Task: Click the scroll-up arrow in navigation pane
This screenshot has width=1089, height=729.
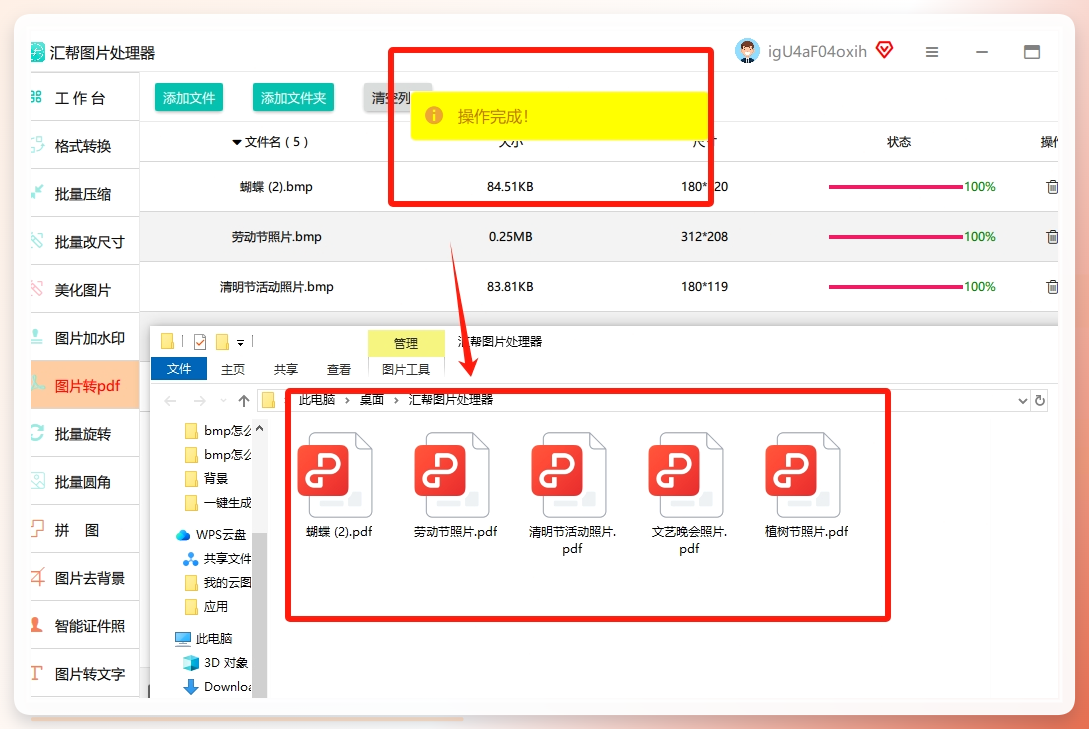Action: (259, 428)
